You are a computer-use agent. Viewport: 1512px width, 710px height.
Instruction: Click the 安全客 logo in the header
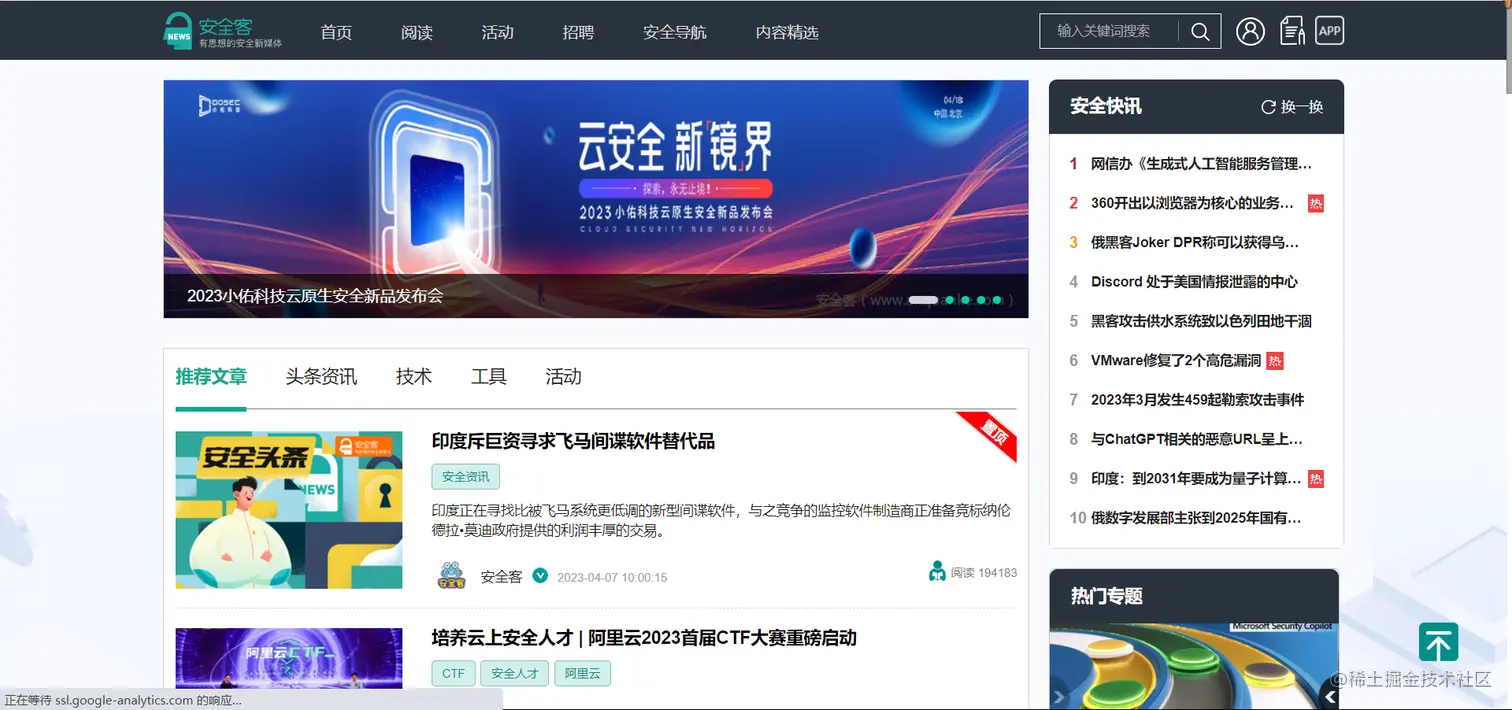click(x=223, y=30)
